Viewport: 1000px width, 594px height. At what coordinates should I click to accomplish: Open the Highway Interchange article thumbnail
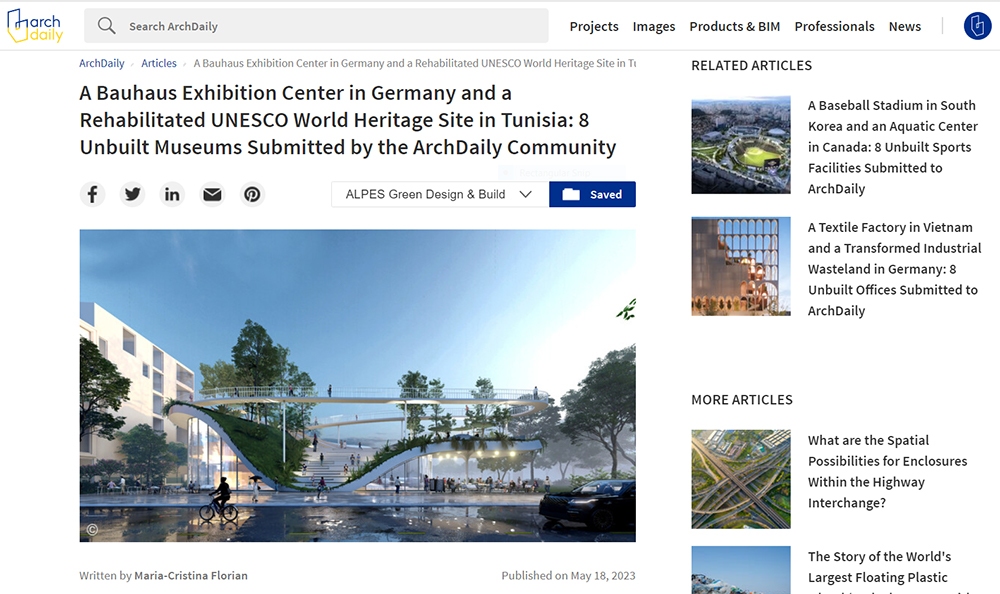(740, 479)
